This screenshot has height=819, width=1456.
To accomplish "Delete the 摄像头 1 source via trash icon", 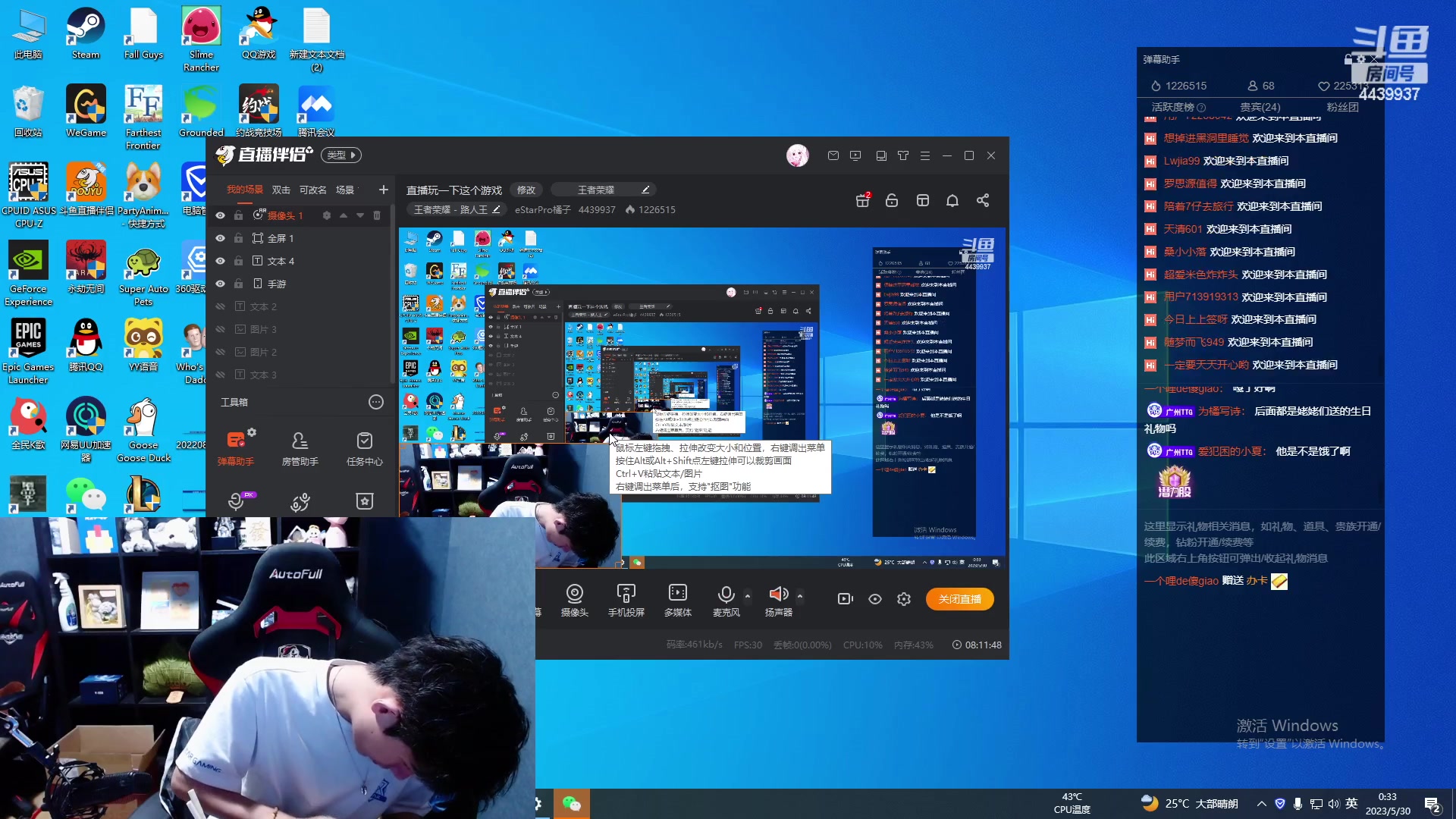I will point(377,215).
